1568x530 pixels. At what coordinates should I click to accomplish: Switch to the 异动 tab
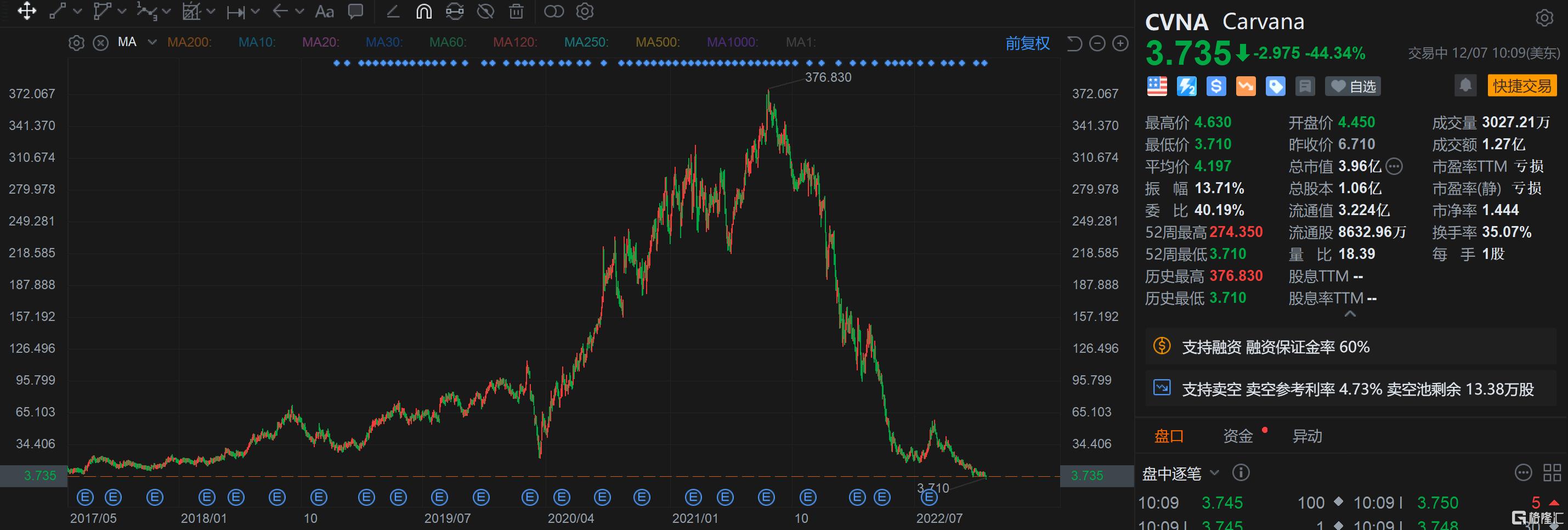click(1307, 436)
